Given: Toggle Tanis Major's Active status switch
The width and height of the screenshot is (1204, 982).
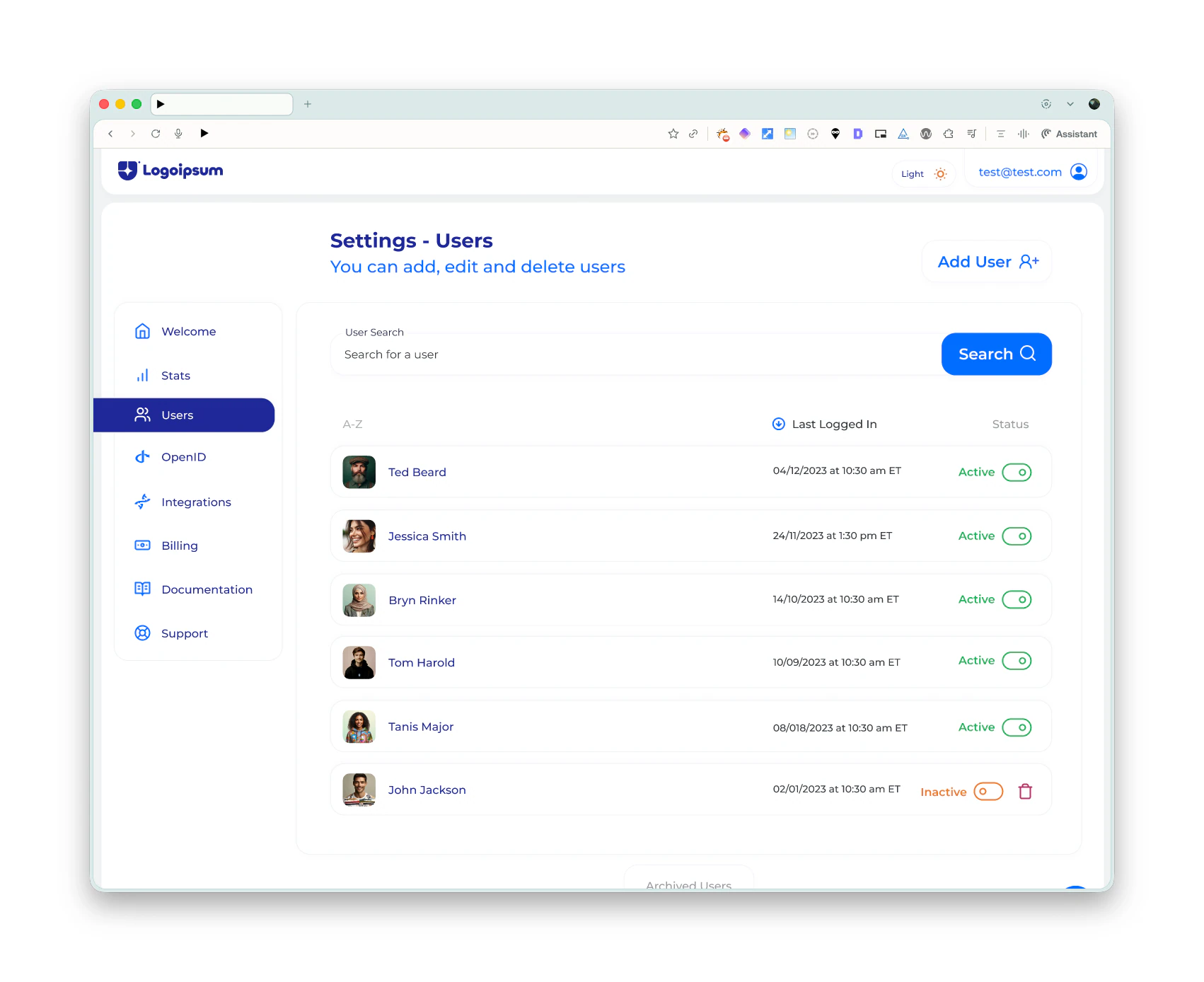Looking at the screenshot, I should click(1017, 727).
